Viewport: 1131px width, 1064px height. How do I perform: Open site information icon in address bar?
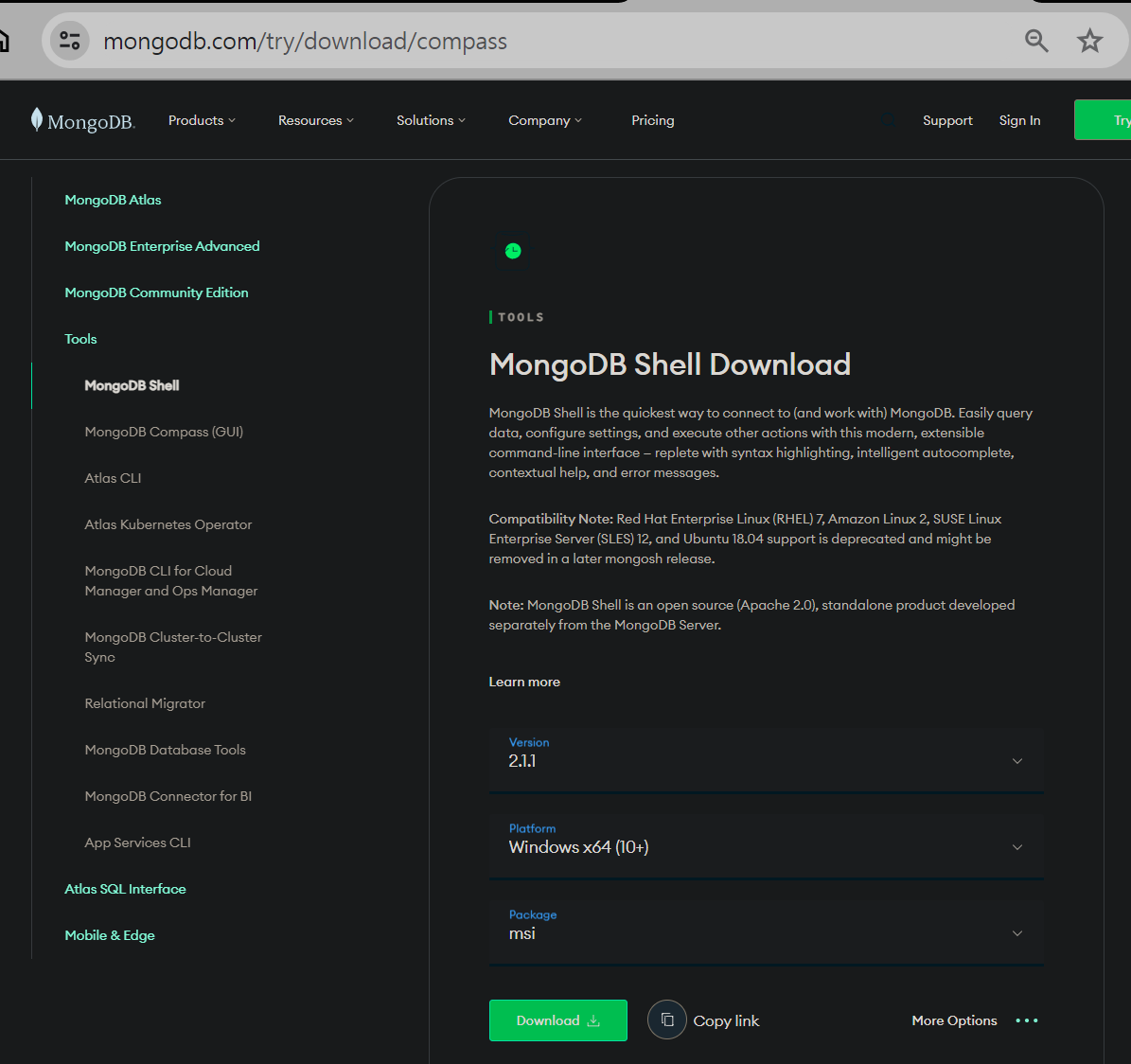69,41
